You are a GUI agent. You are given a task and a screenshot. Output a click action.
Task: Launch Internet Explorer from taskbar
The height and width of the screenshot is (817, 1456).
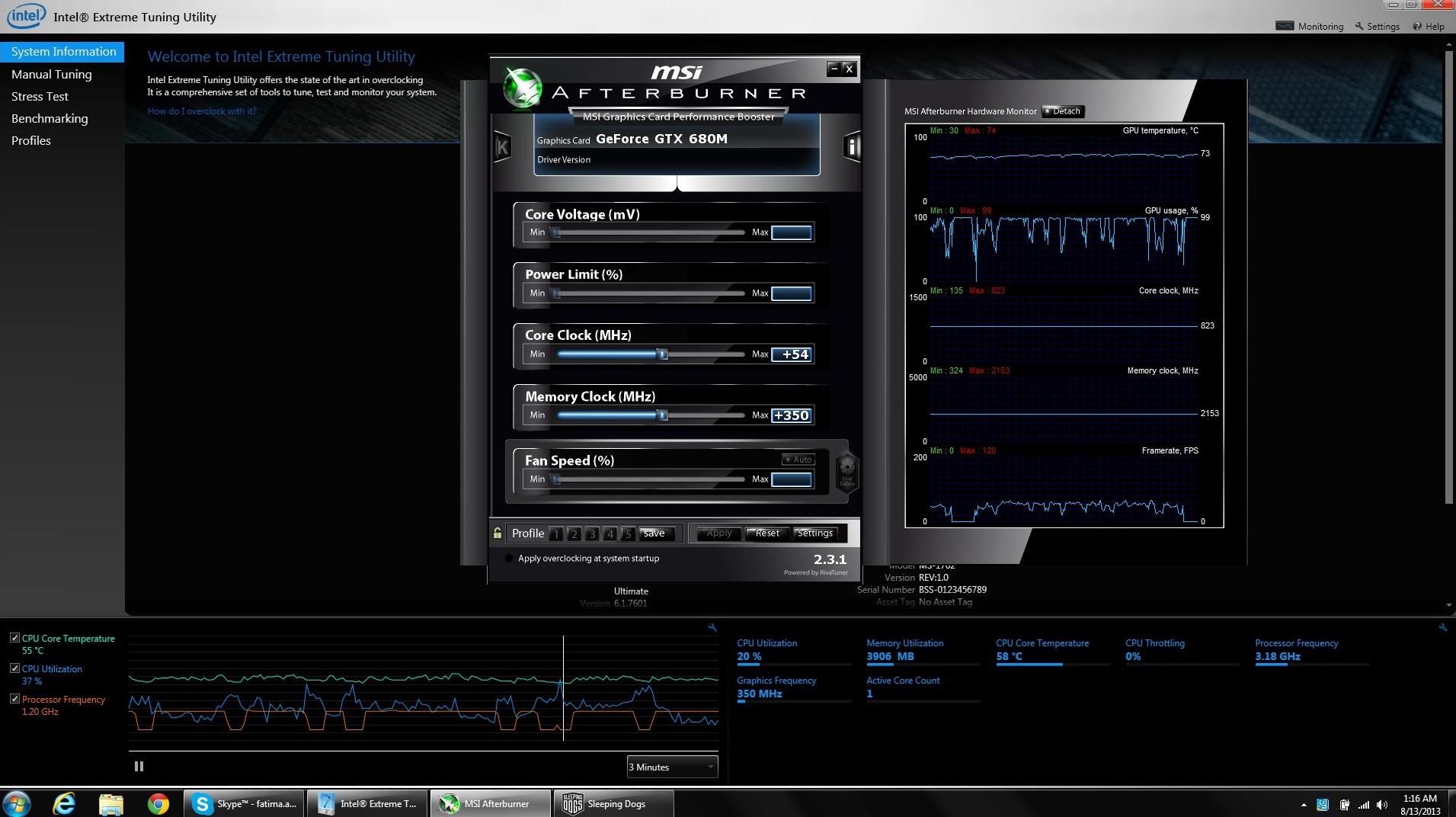click(x=64, y=803)
